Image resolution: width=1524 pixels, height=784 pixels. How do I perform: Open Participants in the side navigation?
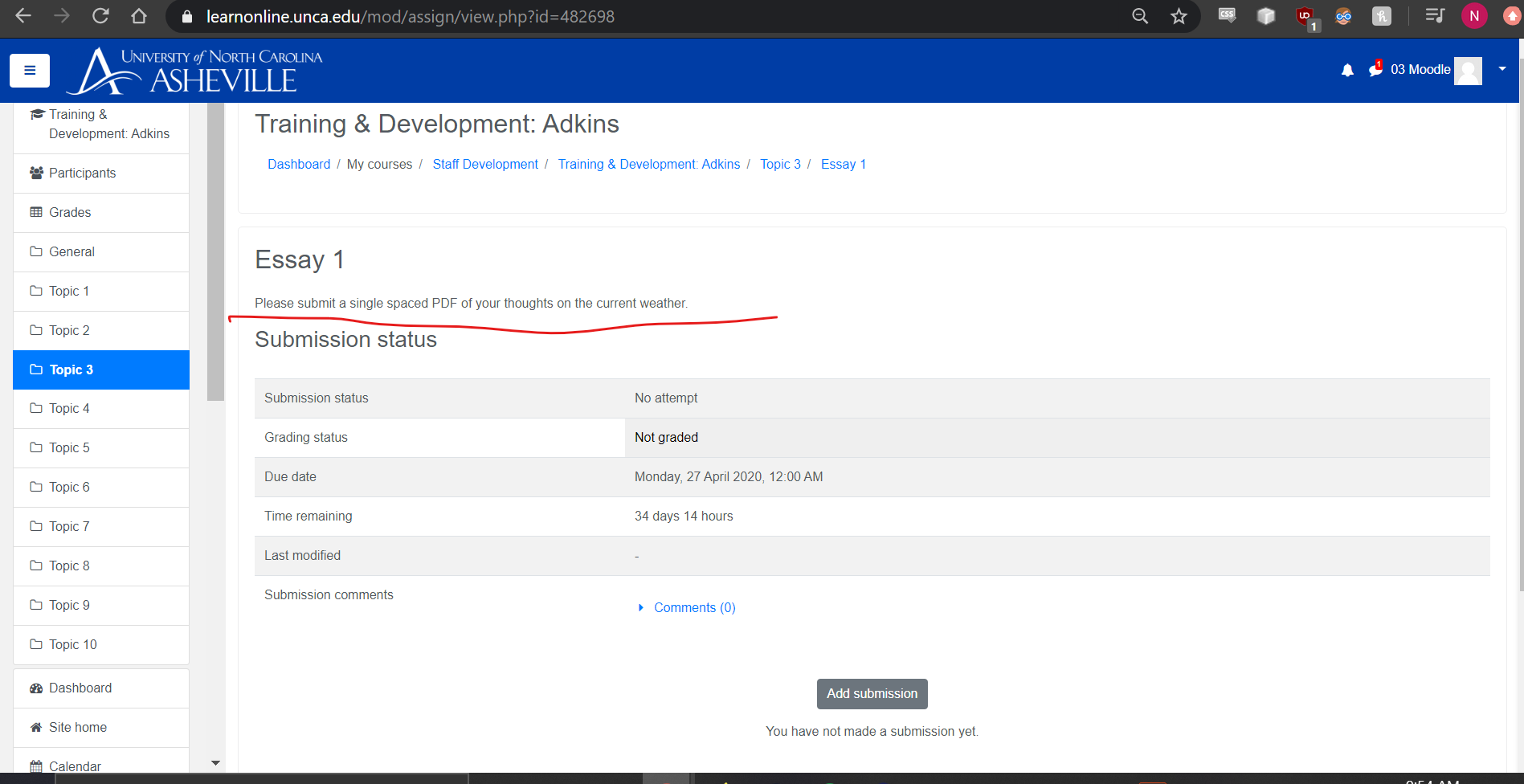coord(82,174)
